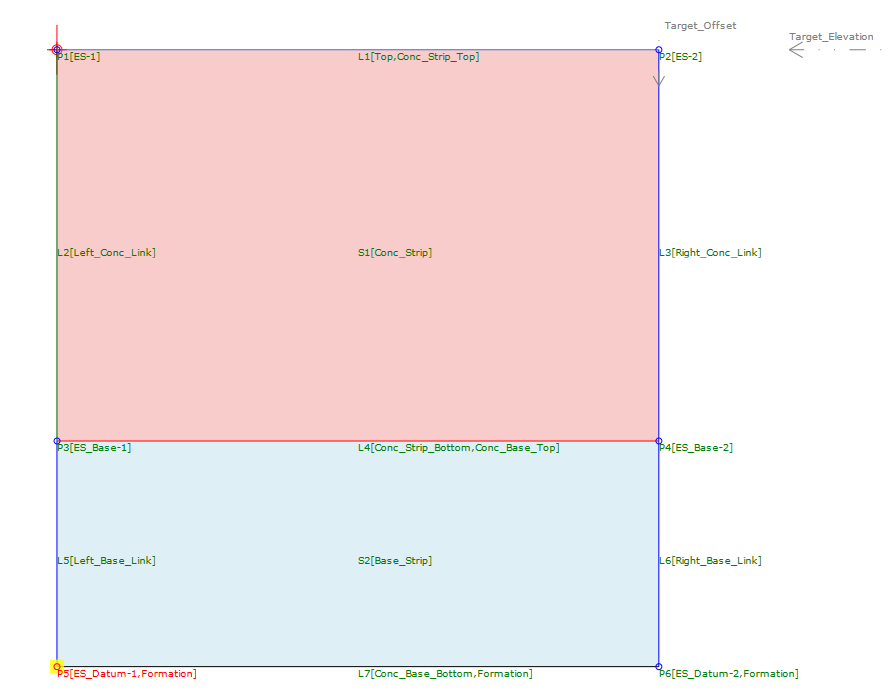This screenshot has width=893, height=693.
Task: Select point P2 node circle
Action: coord(659,50)
